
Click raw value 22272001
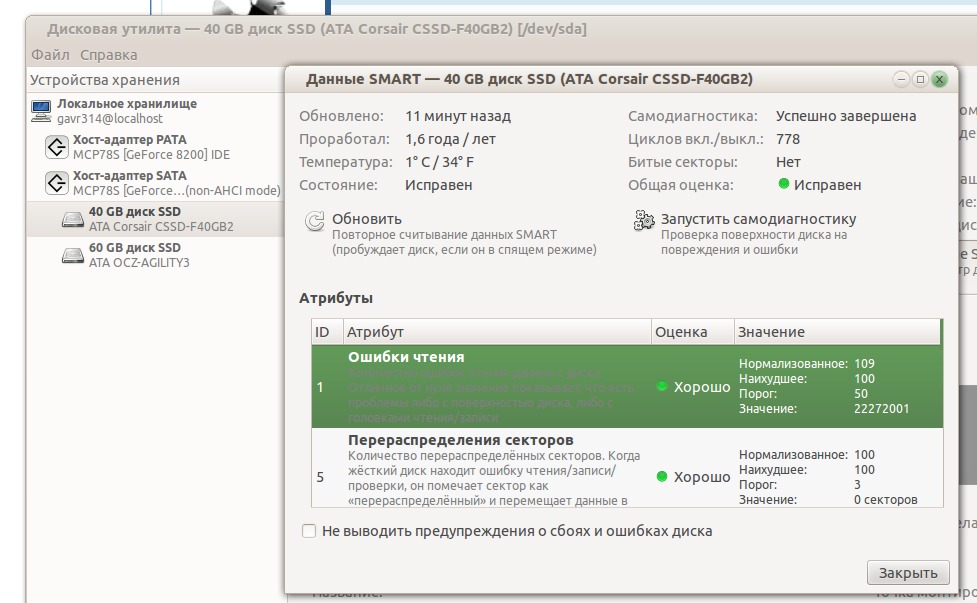point(881,409)
